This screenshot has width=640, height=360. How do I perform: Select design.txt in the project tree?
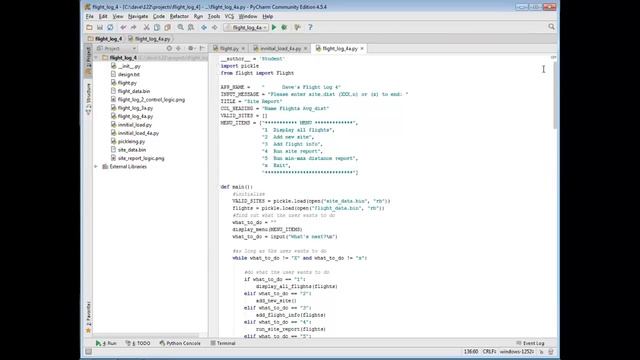(x=129, y=74)
